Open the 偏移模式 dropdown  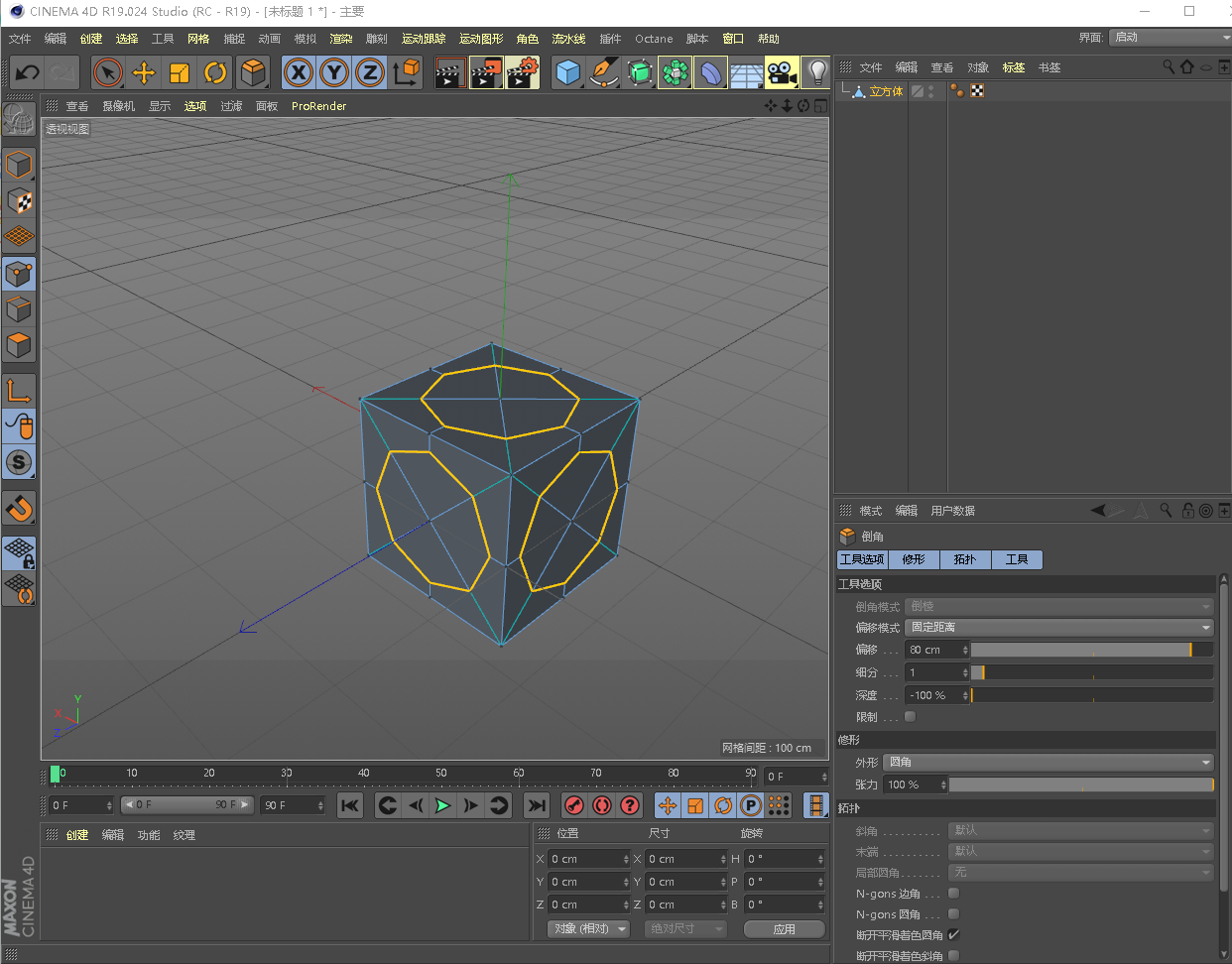(1059, 628)
